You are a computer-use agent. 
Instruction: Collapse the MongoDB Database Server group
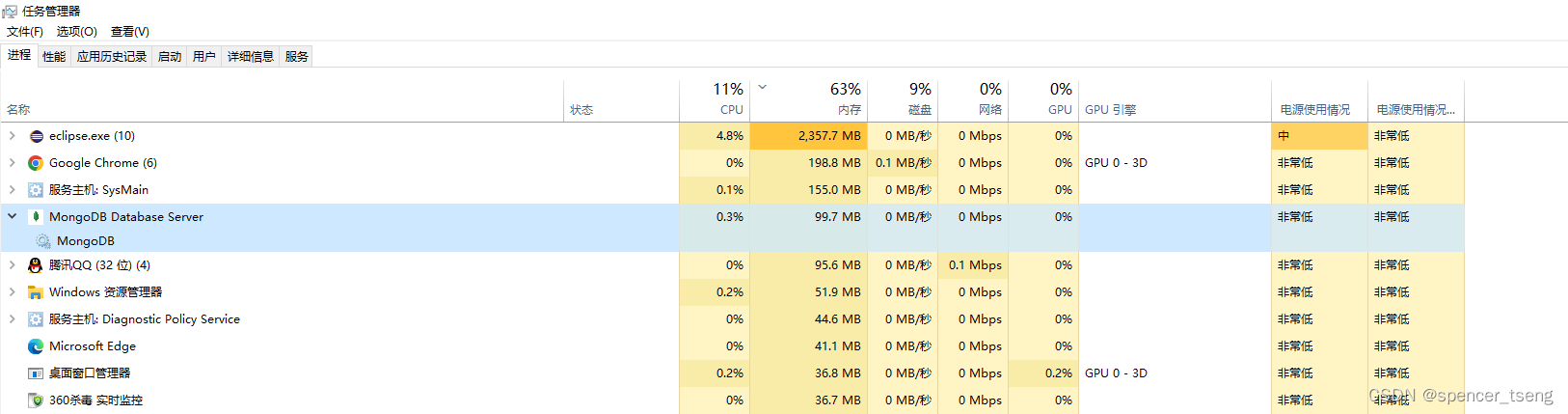point(12,217)
